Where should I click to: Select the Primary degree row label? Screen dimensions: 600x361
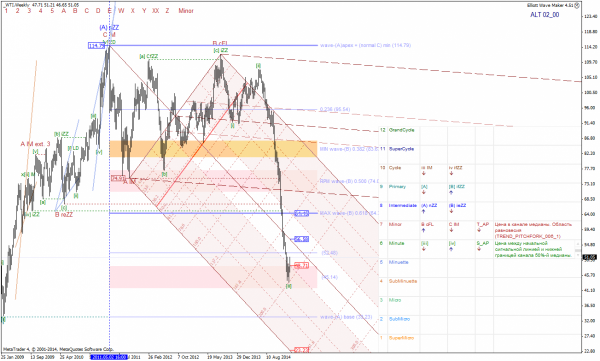click(x=397, y=186)
